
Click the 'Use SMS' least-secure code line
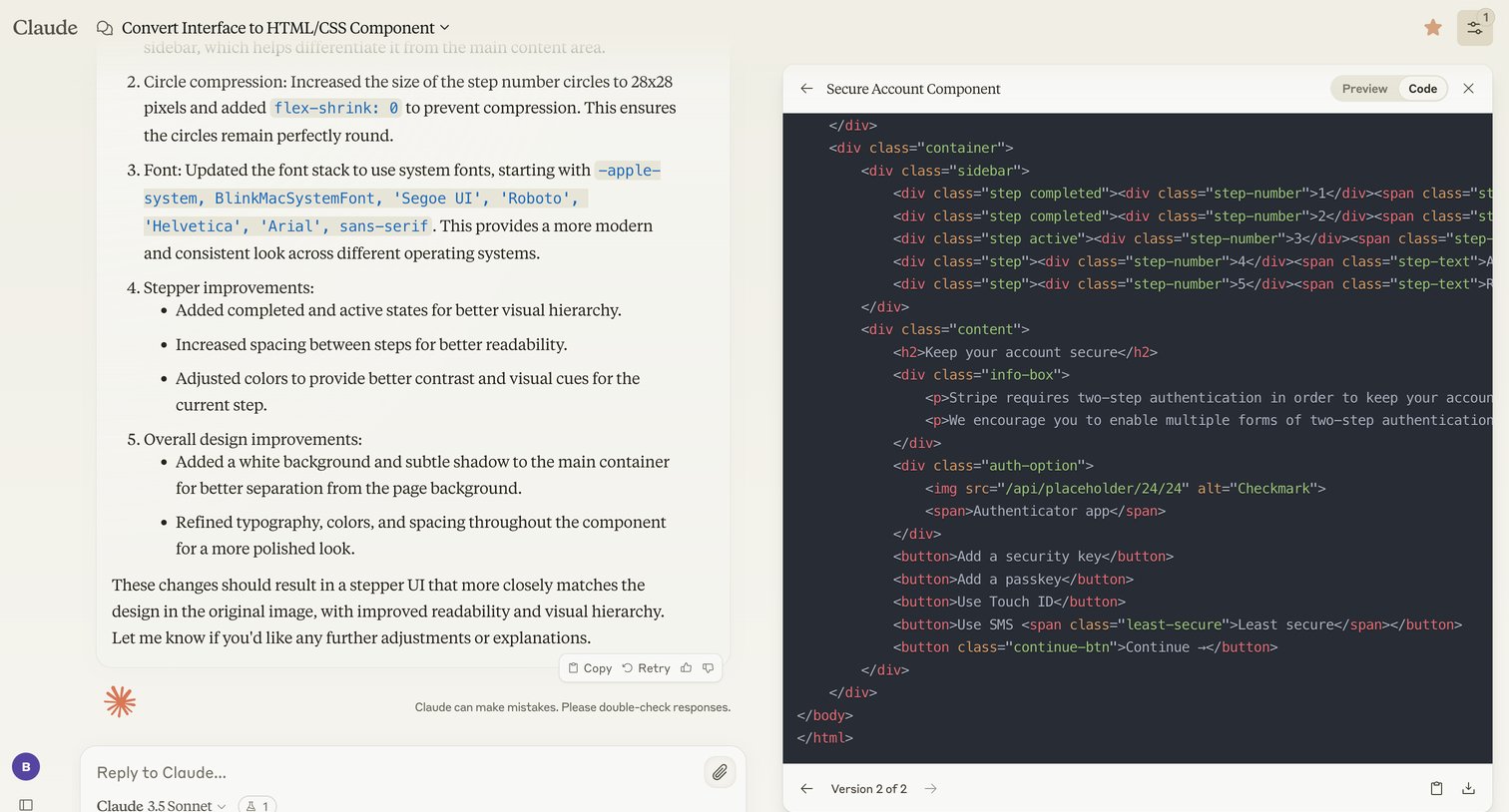1178,624
